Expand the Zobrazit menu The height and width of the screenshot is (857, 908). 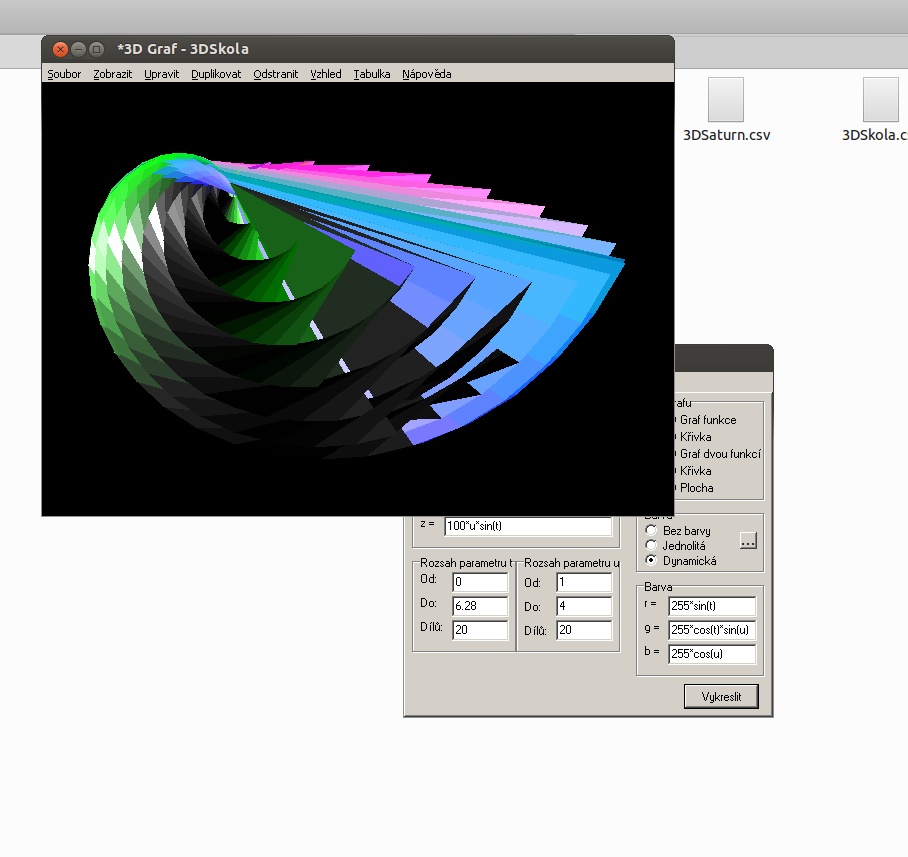(113, 74)
